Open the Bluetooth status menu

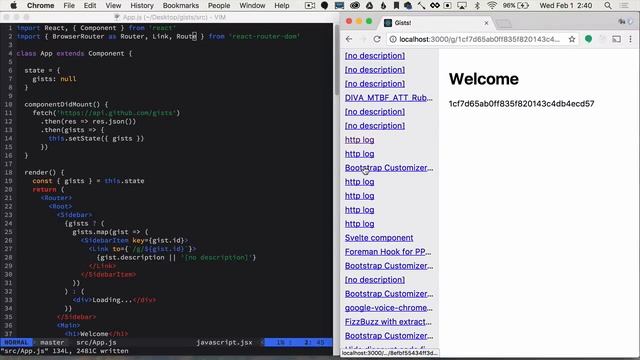[x=477, y=5]
